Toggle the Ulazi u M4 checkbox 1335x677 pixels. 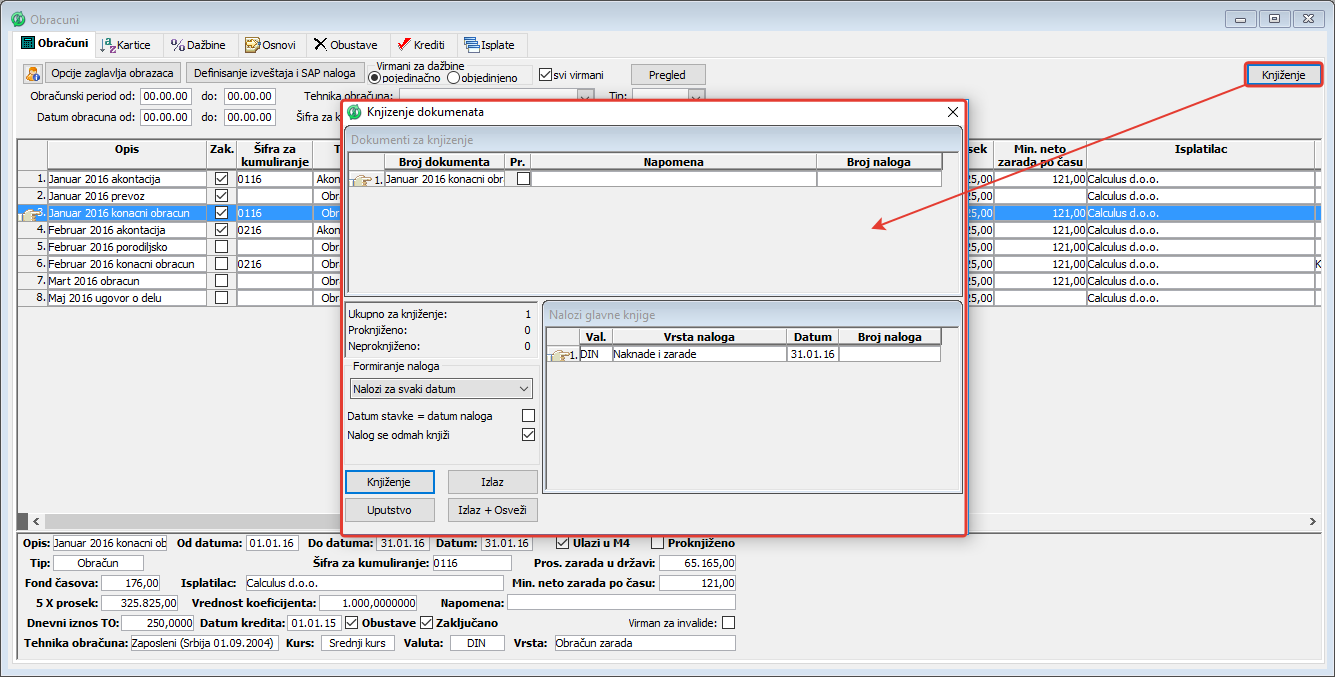click(563, 543)
